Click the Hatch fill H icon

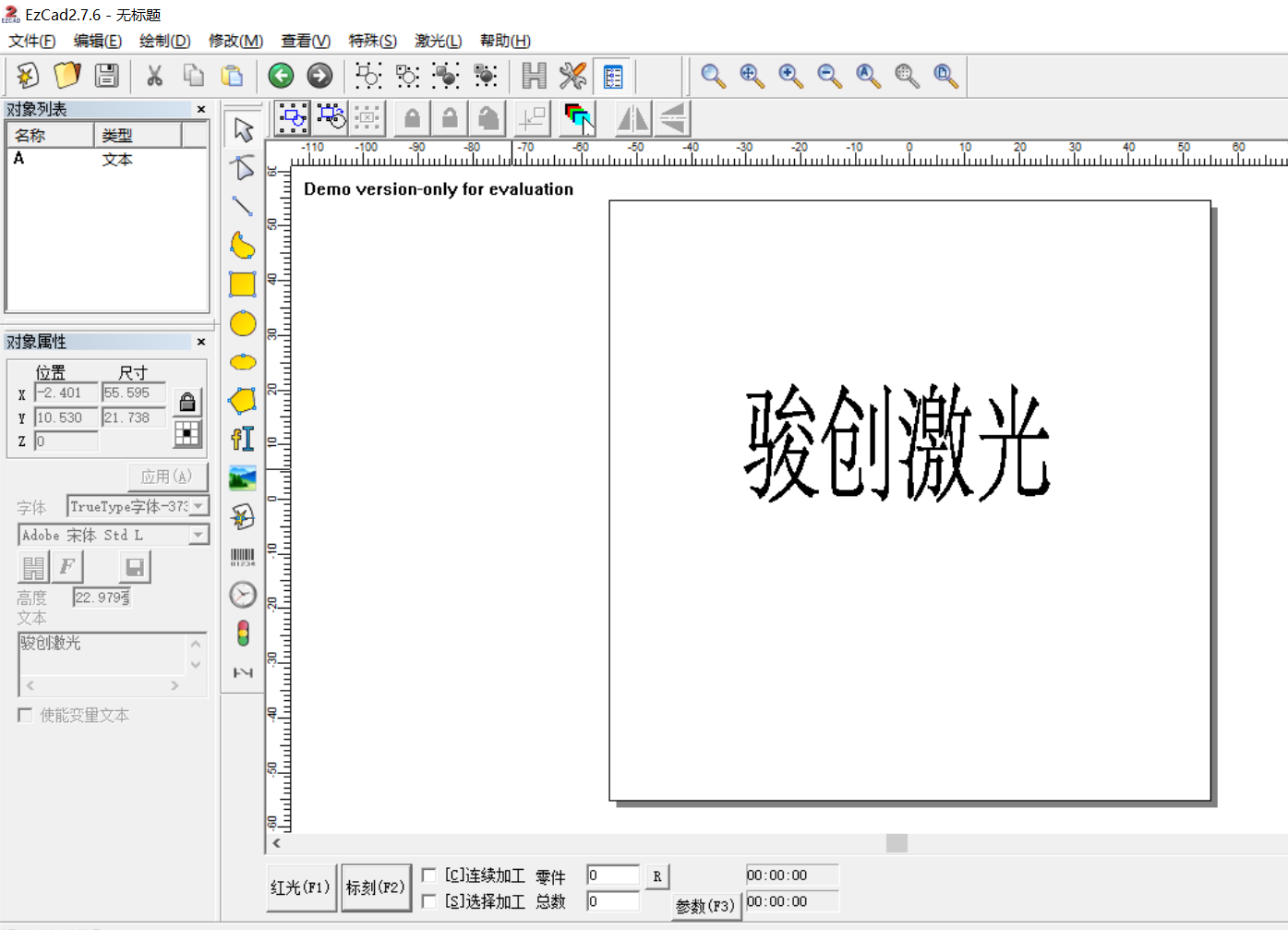coord(534,75)
